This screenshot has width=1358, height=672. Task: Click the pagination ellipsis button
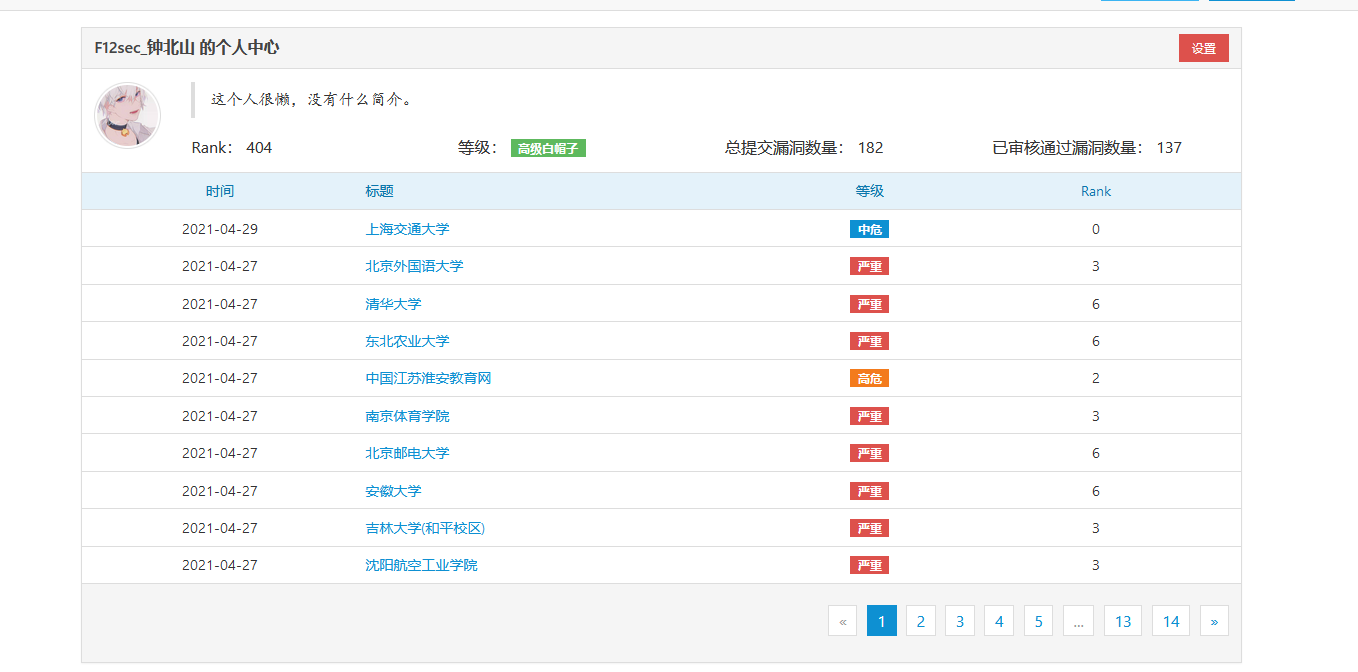1078,621
